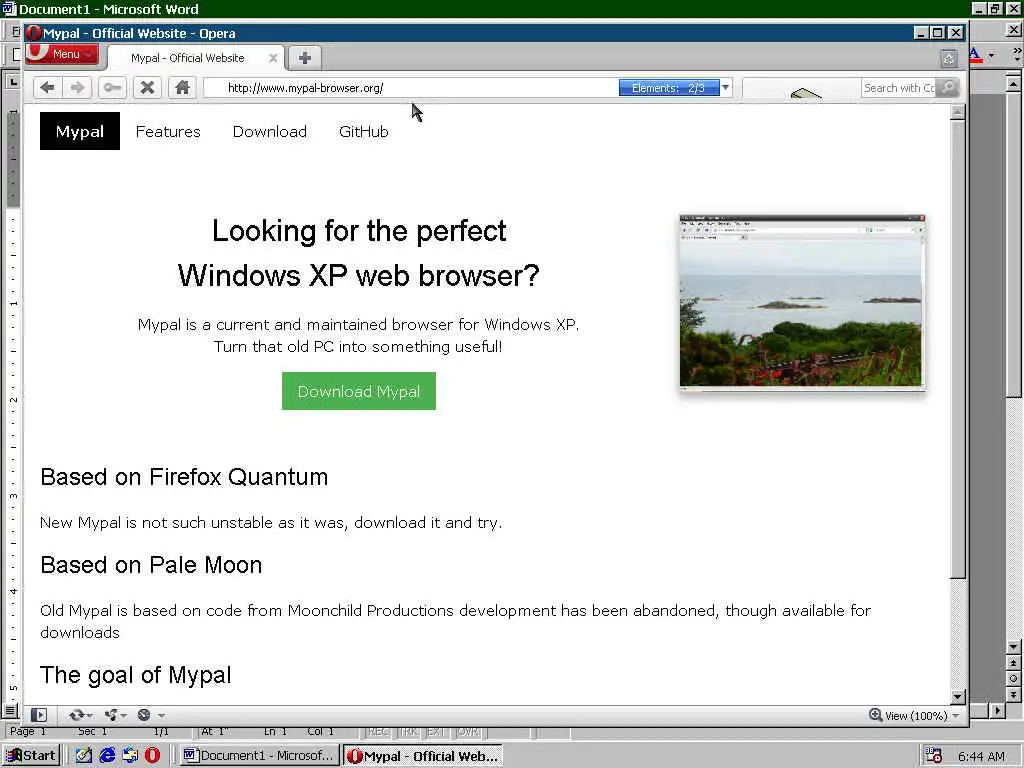Open the Opera home page icon
This screenshot has height=768, width=1024.
pyautogui.click(x=182, y=88)
